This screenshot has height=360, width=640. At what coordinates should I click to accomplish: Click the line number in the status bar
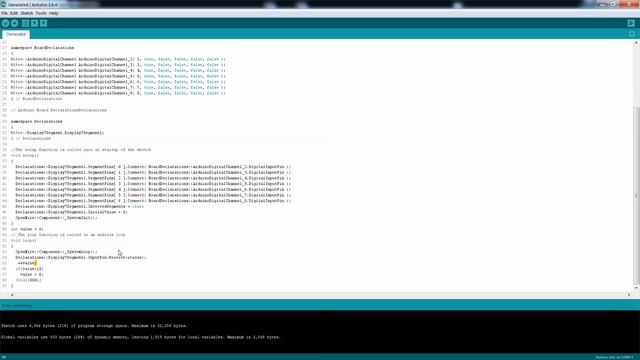[x=4, y=358]
